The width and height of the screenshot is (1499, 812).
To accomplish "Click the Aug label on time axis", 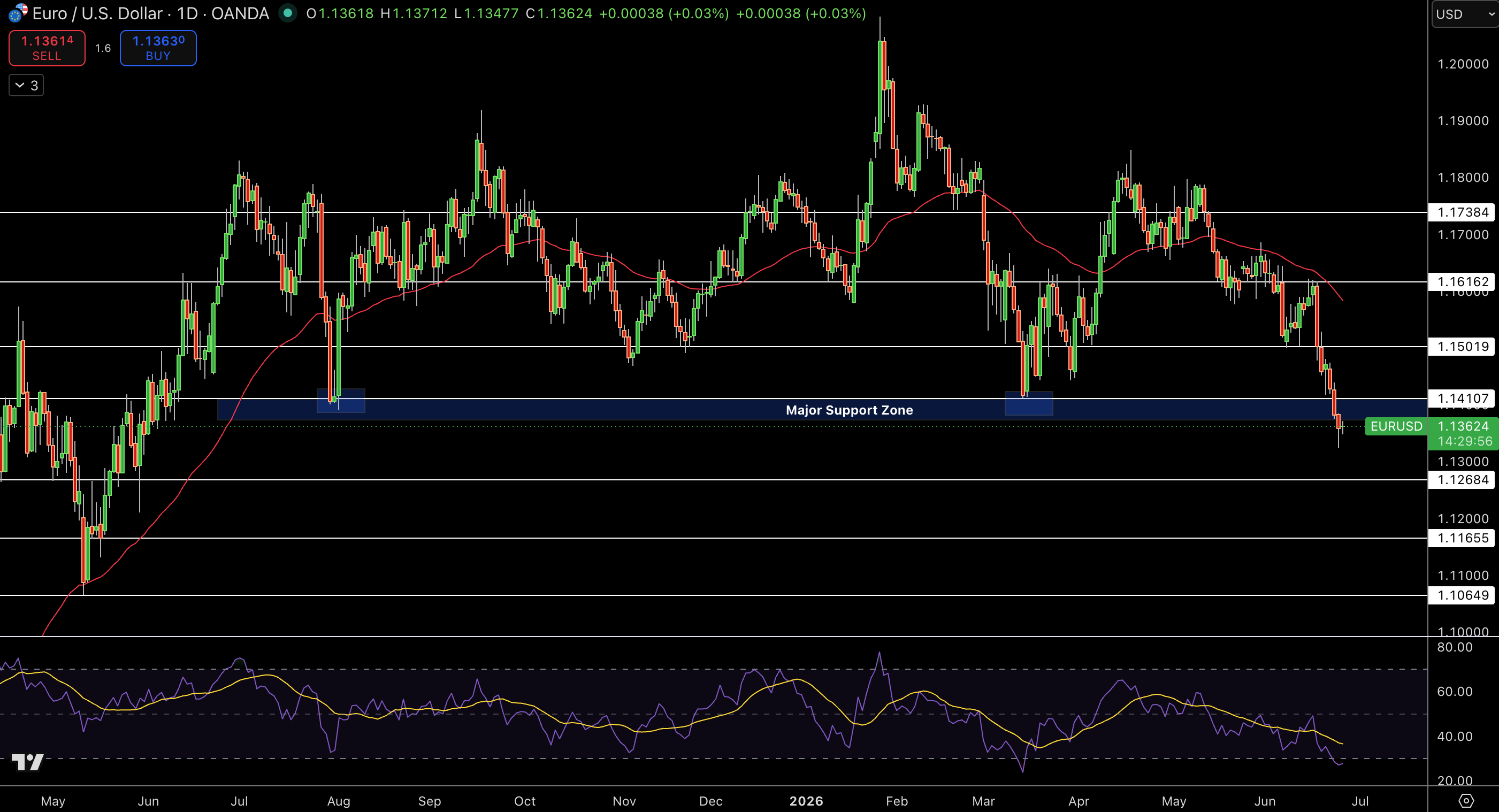I will click(339, 801).
